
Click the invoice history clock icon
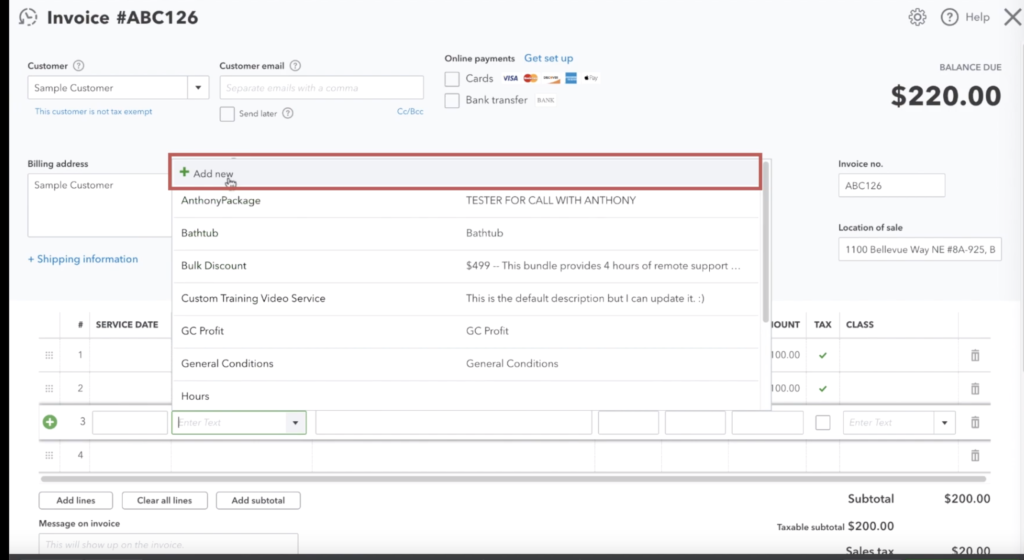click(x=28, y=17)
